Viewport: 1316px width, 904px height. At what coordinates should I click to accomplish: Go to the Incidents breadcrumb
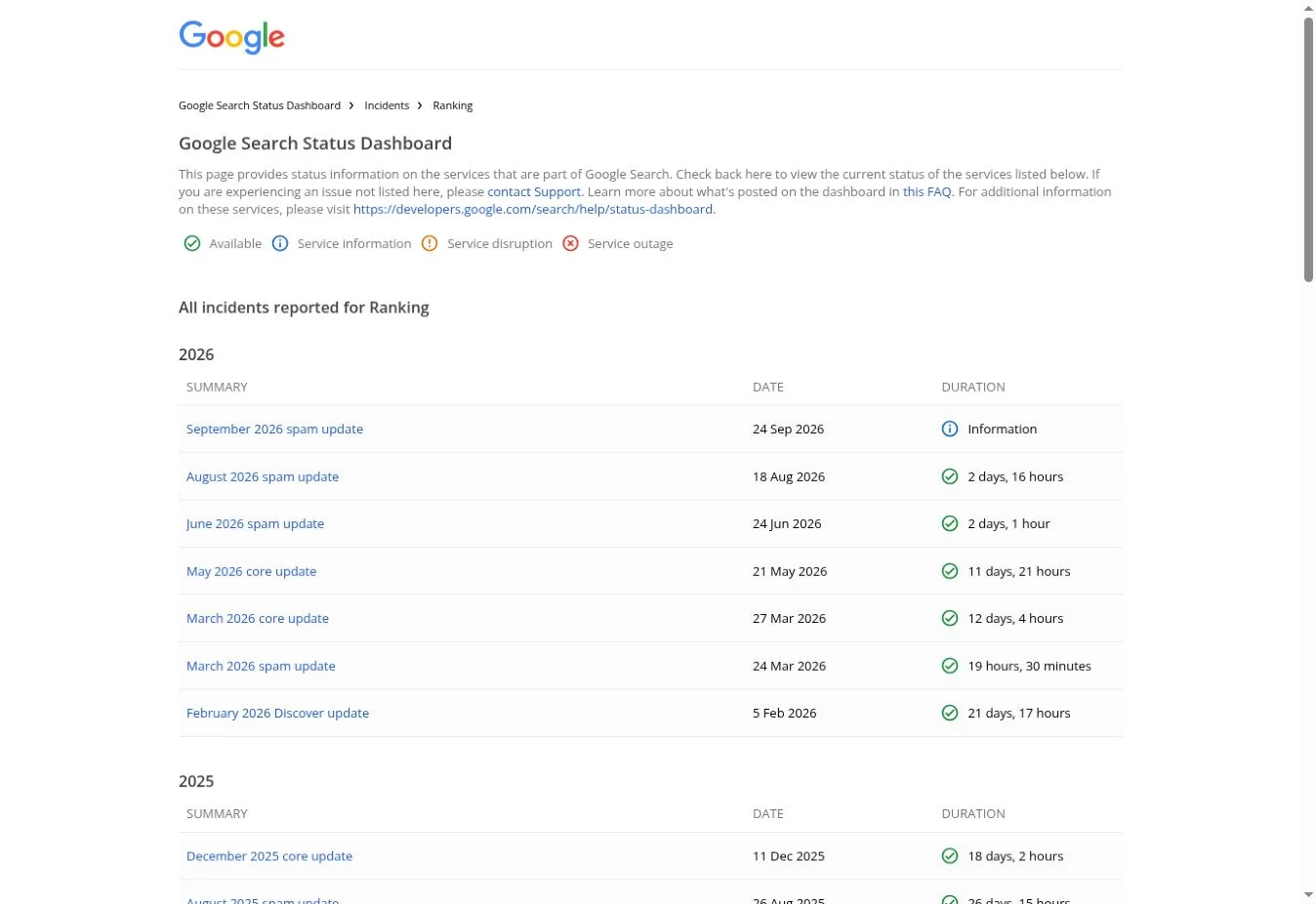pyautogui.click(x=387, y=105)
